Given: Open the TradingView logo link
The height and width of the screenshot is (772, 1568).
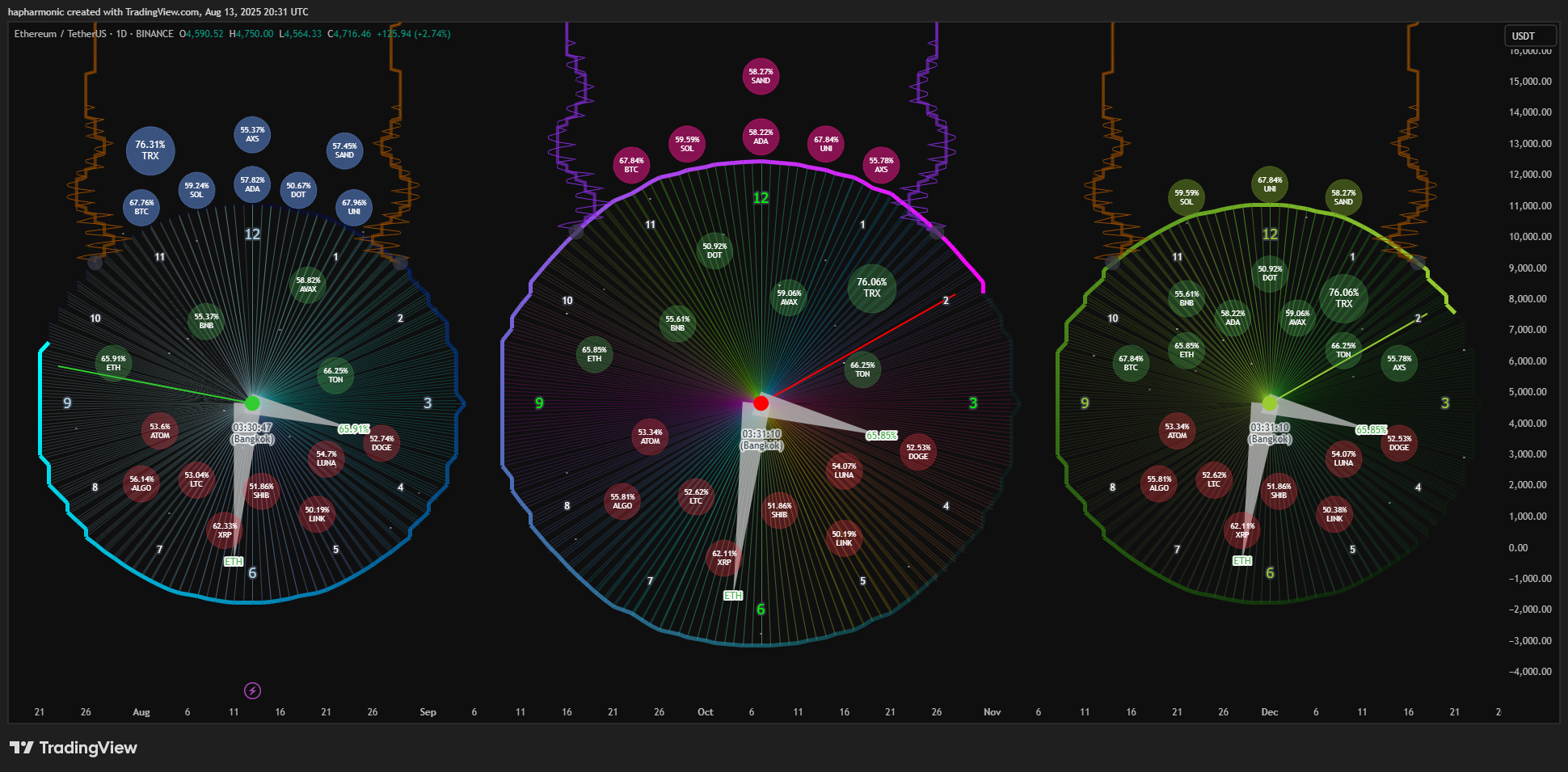Looking at the screenshot, I should click(74, 748).
